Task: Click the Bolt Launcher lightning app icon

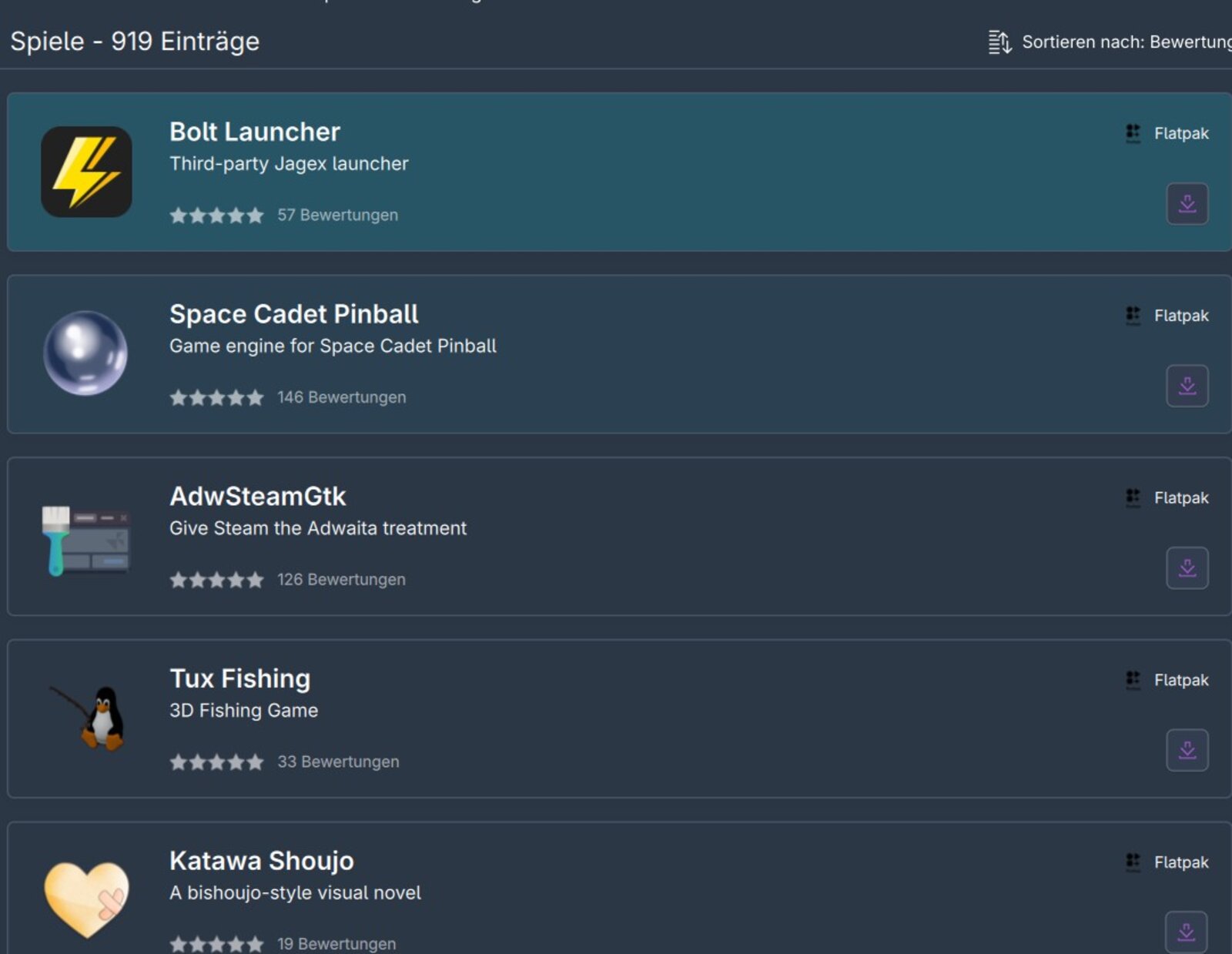Action: click(x=86, y=172)
